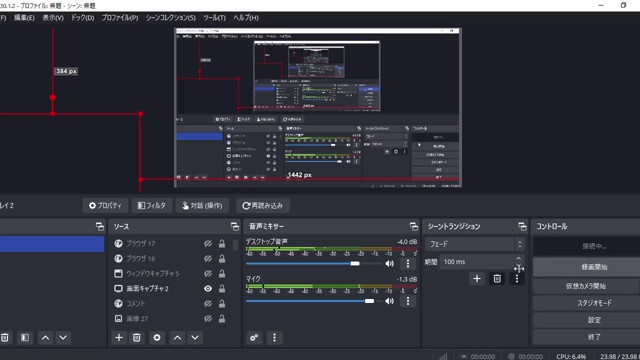Show the ウィンドウキャプチャ 5 source
Image resolution: width=640 pixels, height=360 pixels.
click(208, 273)
